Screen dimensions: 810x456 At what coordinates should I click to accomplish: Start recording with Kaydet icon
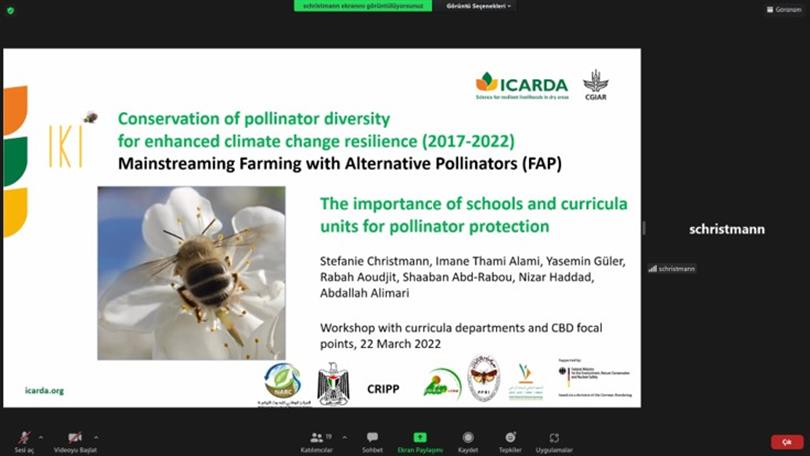(x=467, y=441)
